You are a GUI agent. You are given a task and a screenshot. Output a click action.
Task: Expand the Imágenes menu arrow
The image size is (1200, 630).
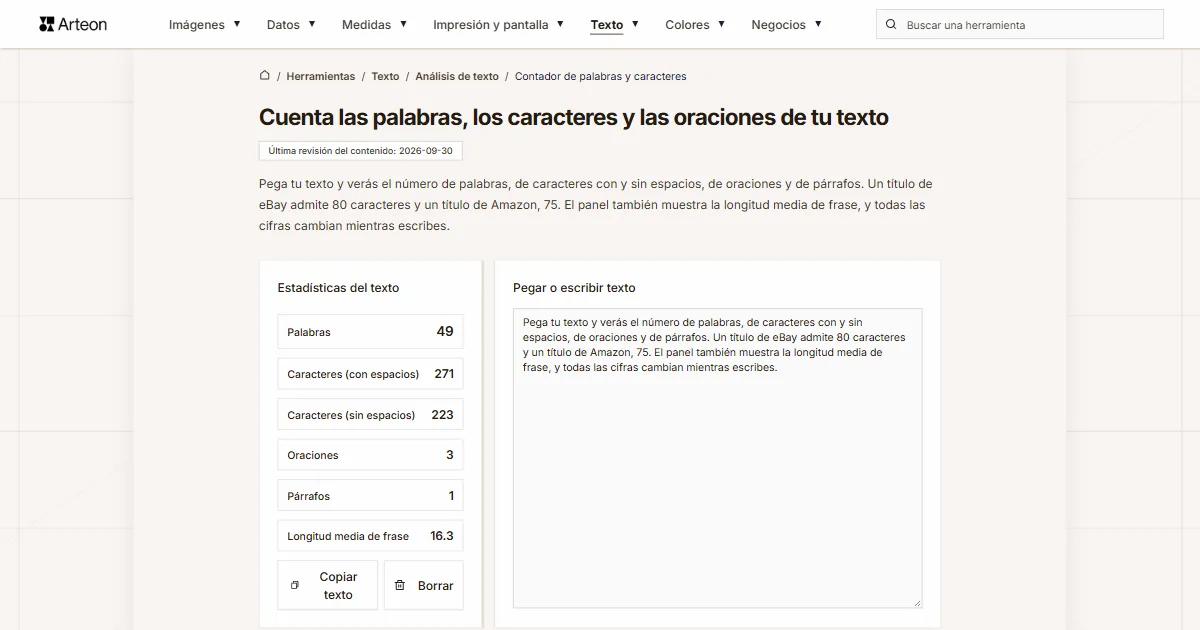coord(237,23)
